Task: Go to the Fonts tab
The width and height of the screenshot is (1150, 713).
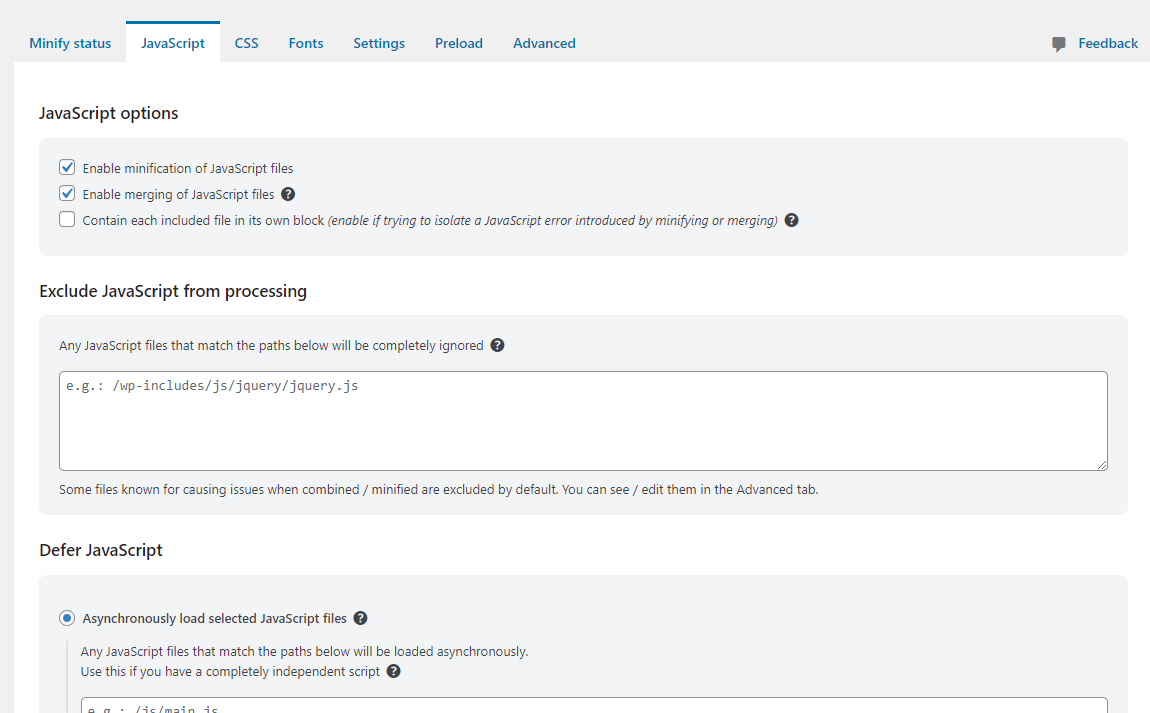Action: 306,43
